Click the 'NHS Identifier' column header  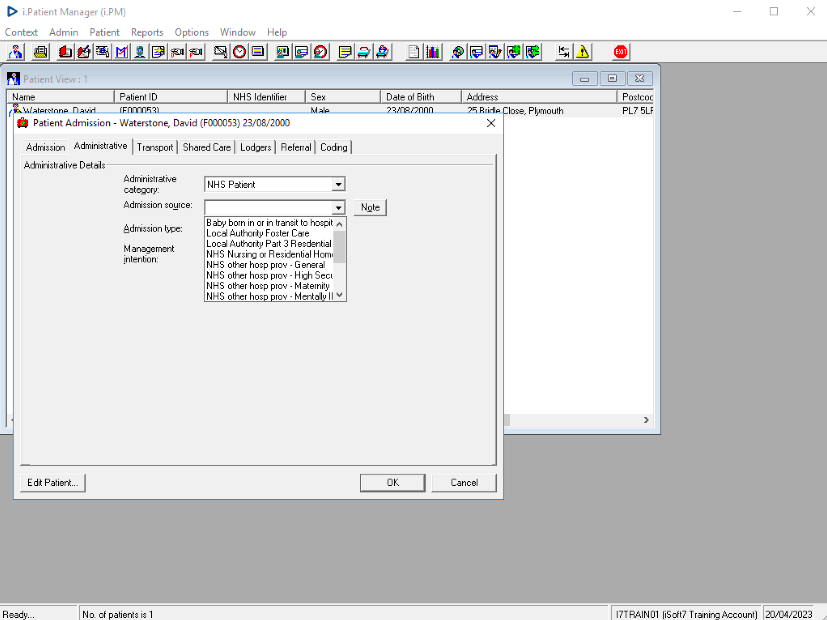point(266,97)
